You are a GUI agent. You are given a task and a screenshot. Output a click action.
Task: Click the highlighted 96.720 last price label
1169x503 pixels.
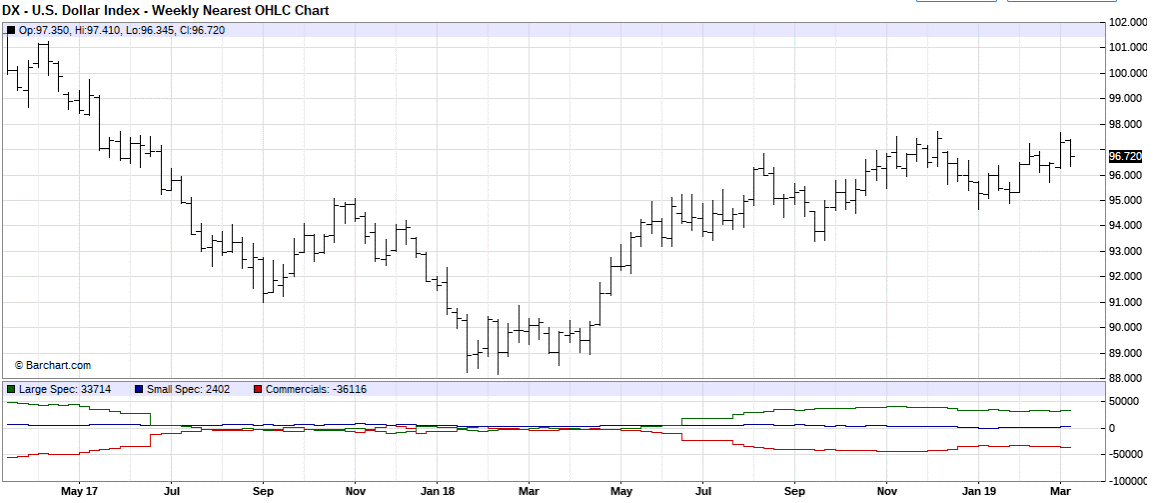pyautogui.click(x=1125, y=156)
